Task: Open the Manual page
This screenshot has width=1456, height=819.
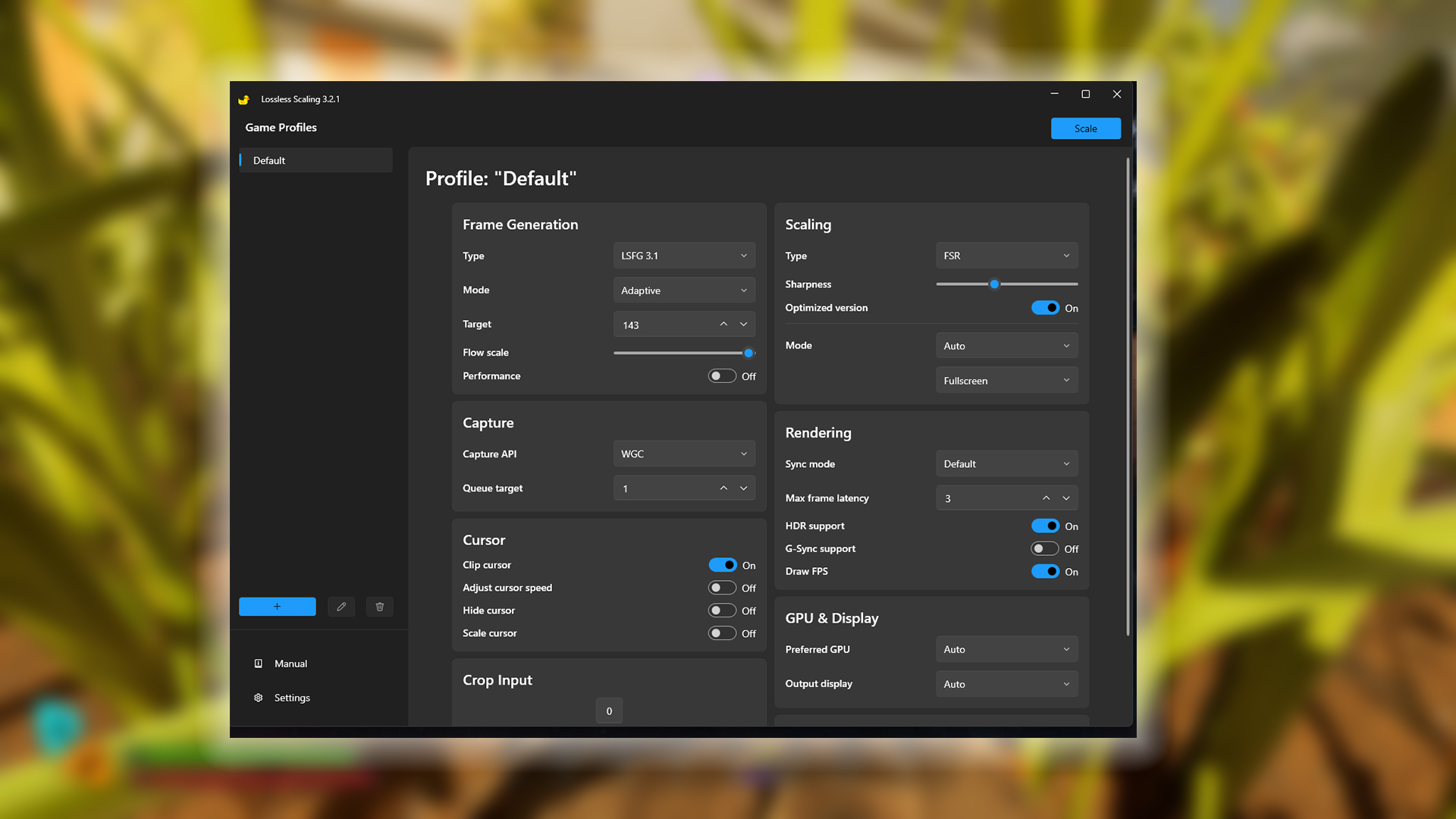Action: point(290,664)
